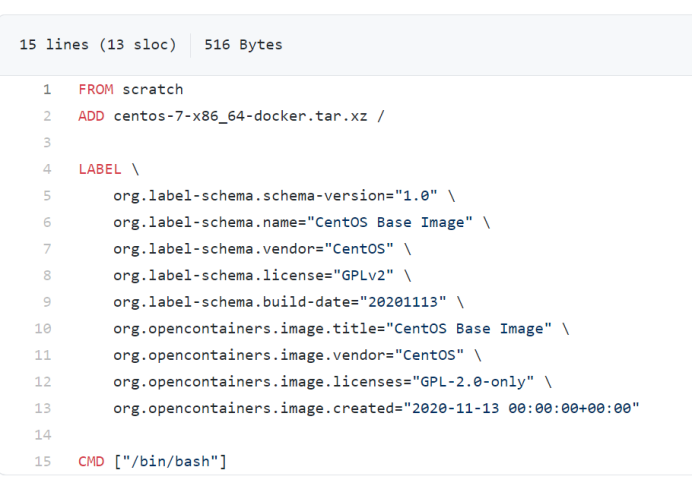This screenshot has height=490, width=692.
Task: Click the '15 lines (13 sloc)' text
Action: pyautogui.click(x=98, y=45)
